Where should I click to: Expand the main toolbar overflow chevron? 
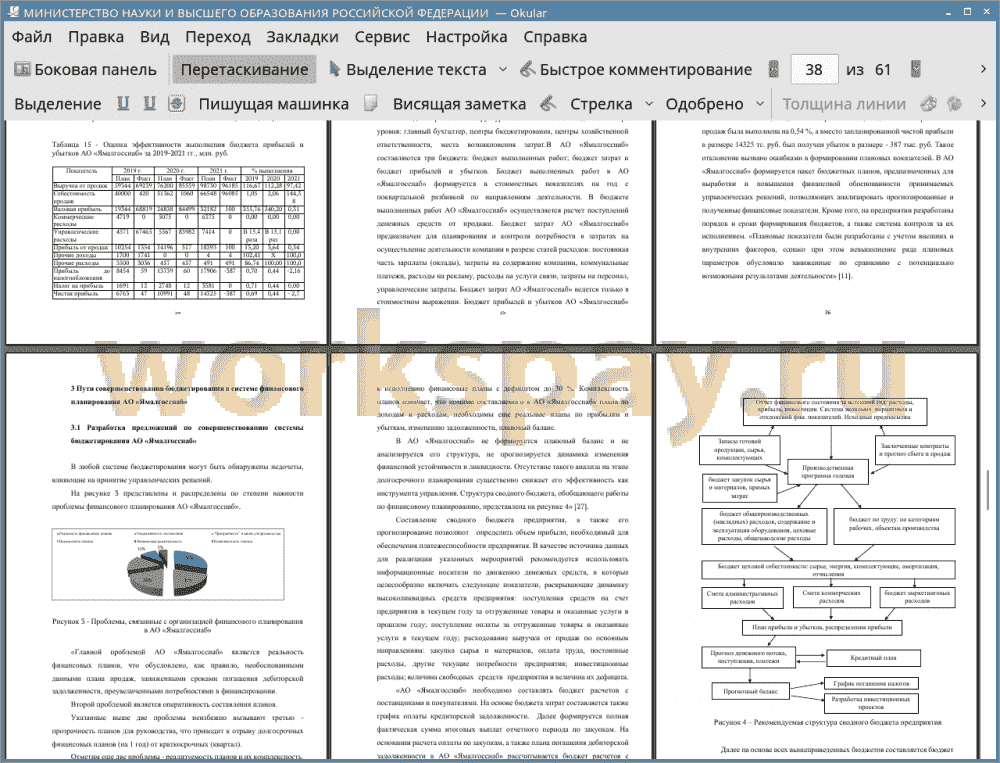[983, 70]
